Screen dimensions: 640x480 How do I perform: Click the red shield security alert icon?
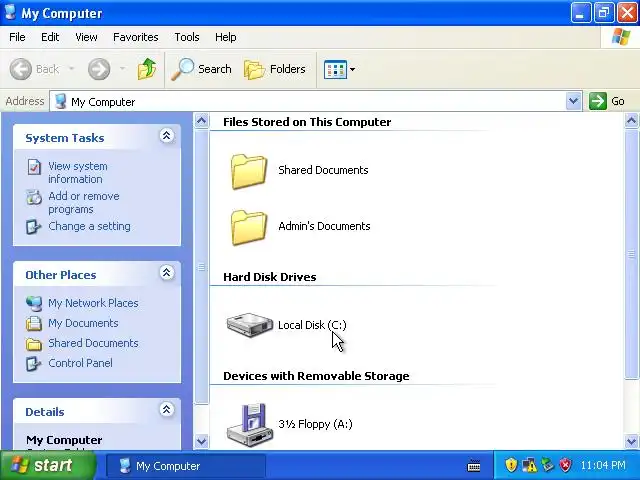565,465
